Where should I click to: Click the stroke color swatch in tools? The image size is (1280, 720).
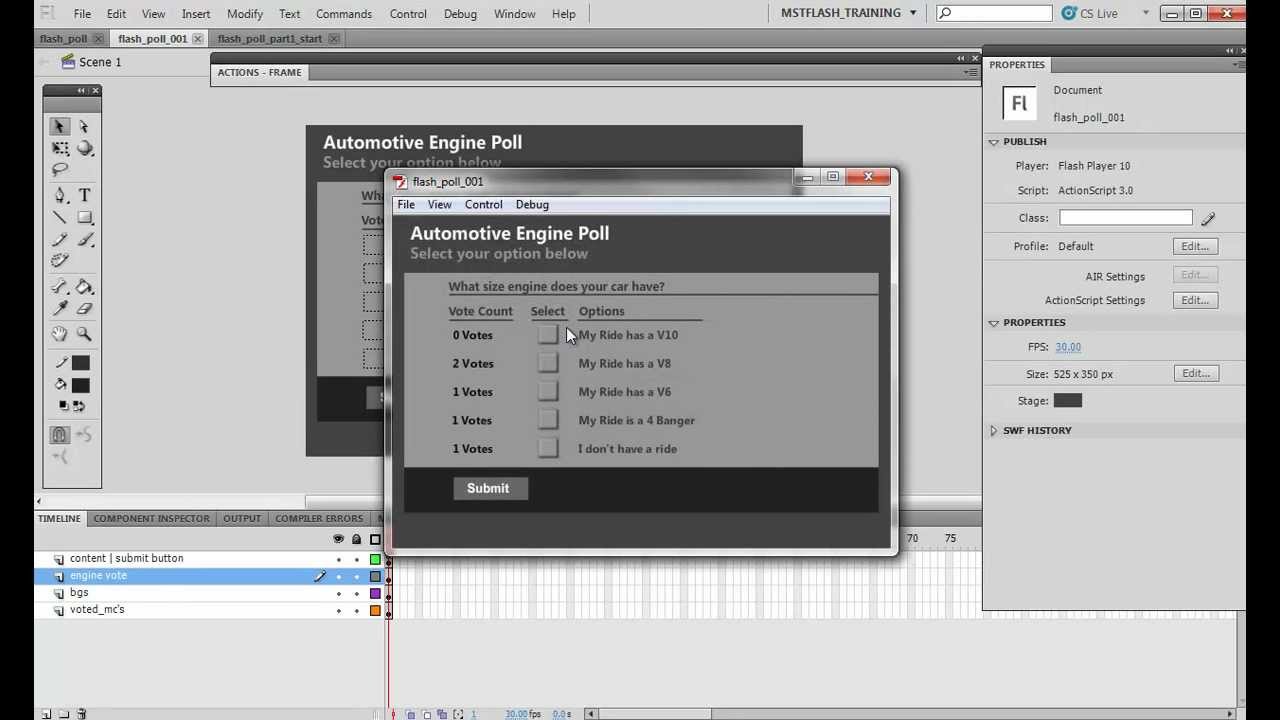point(81,363)
